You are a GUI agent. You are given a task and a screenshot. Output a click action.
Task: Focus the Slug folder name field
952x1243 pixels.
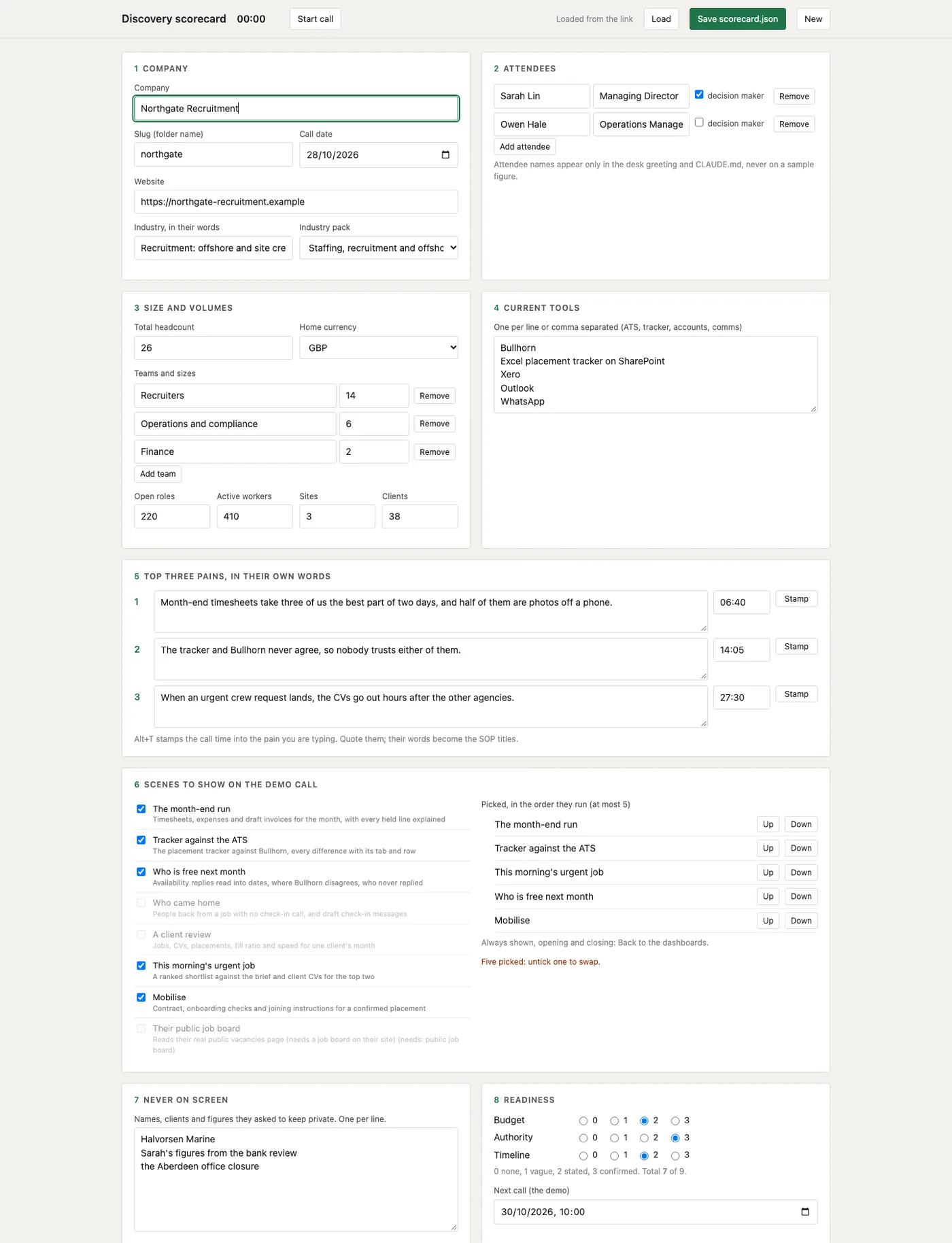214,154
